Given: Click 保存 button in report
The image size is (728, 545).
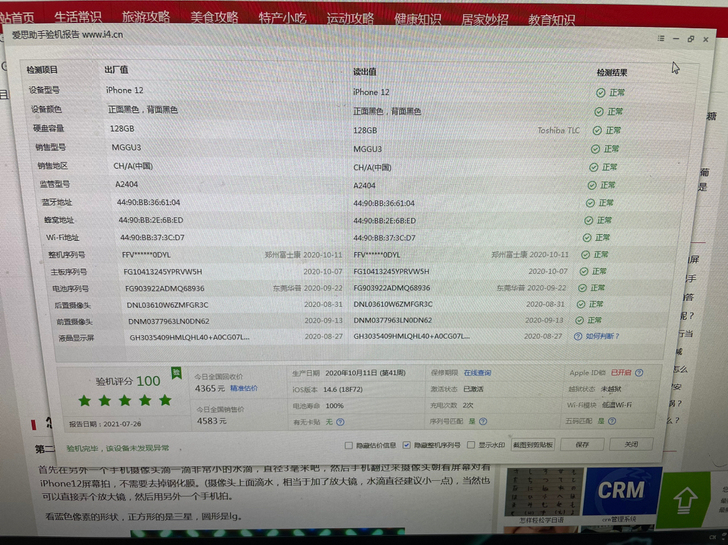Looking at the screenshot, I should coord(582,445).
